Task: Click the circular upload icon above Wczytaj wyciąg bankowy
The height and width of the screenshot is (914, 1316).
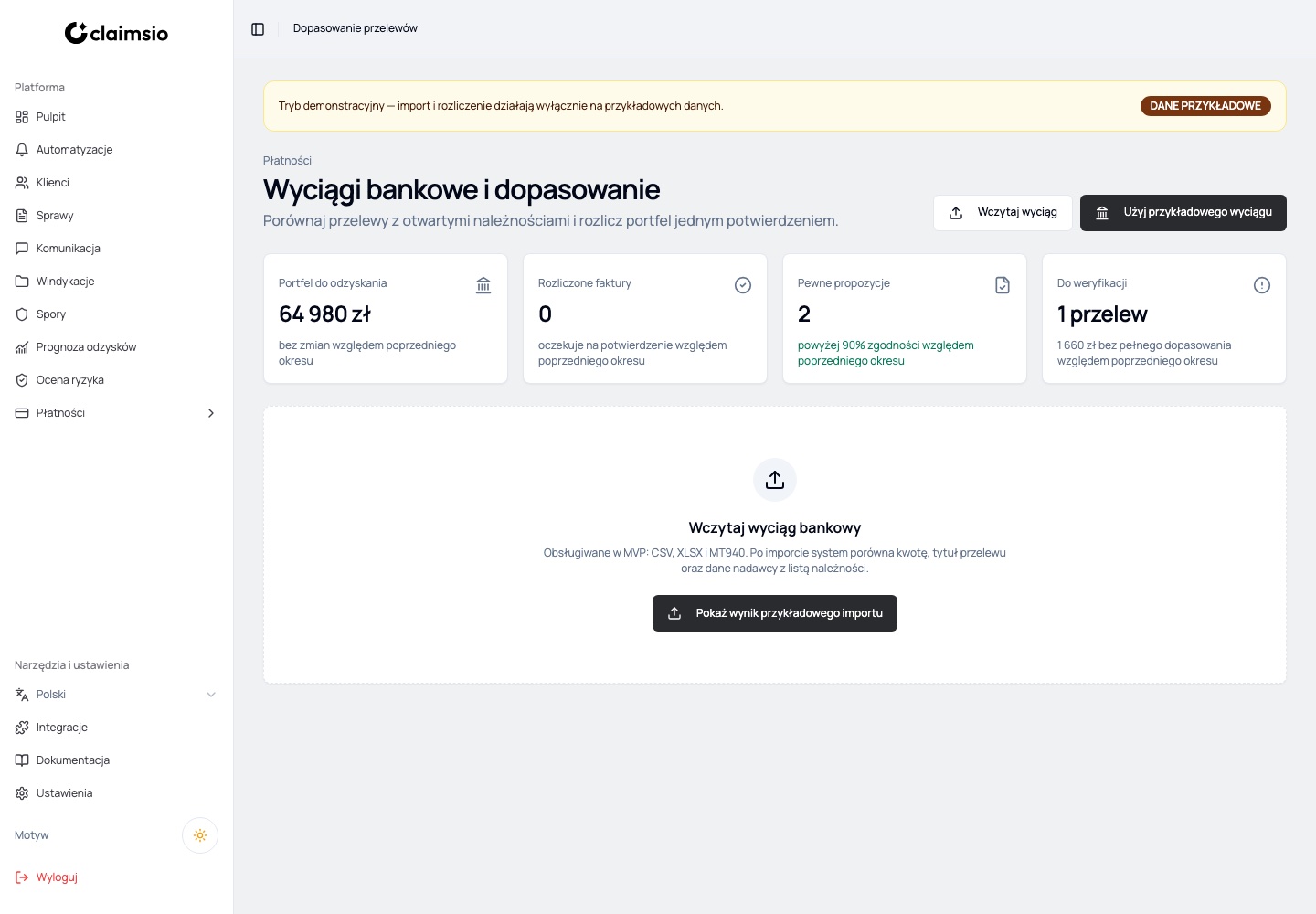Action: click(x=775, y=480)
